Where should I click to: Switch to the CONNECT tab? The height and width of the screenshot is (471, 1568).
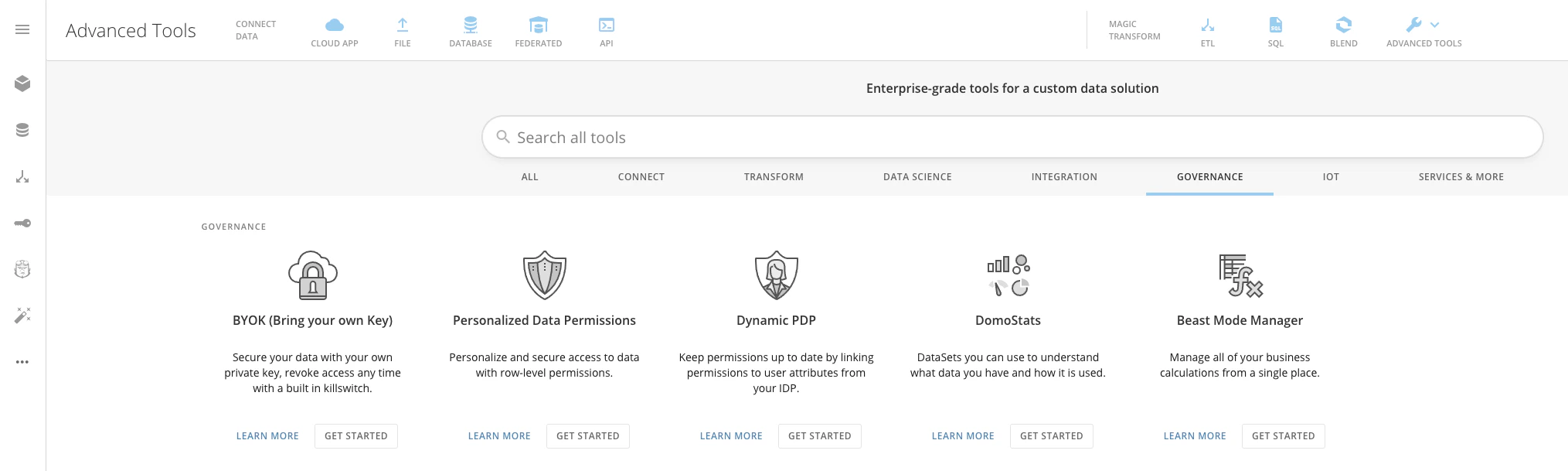click(x=641, y=177)
